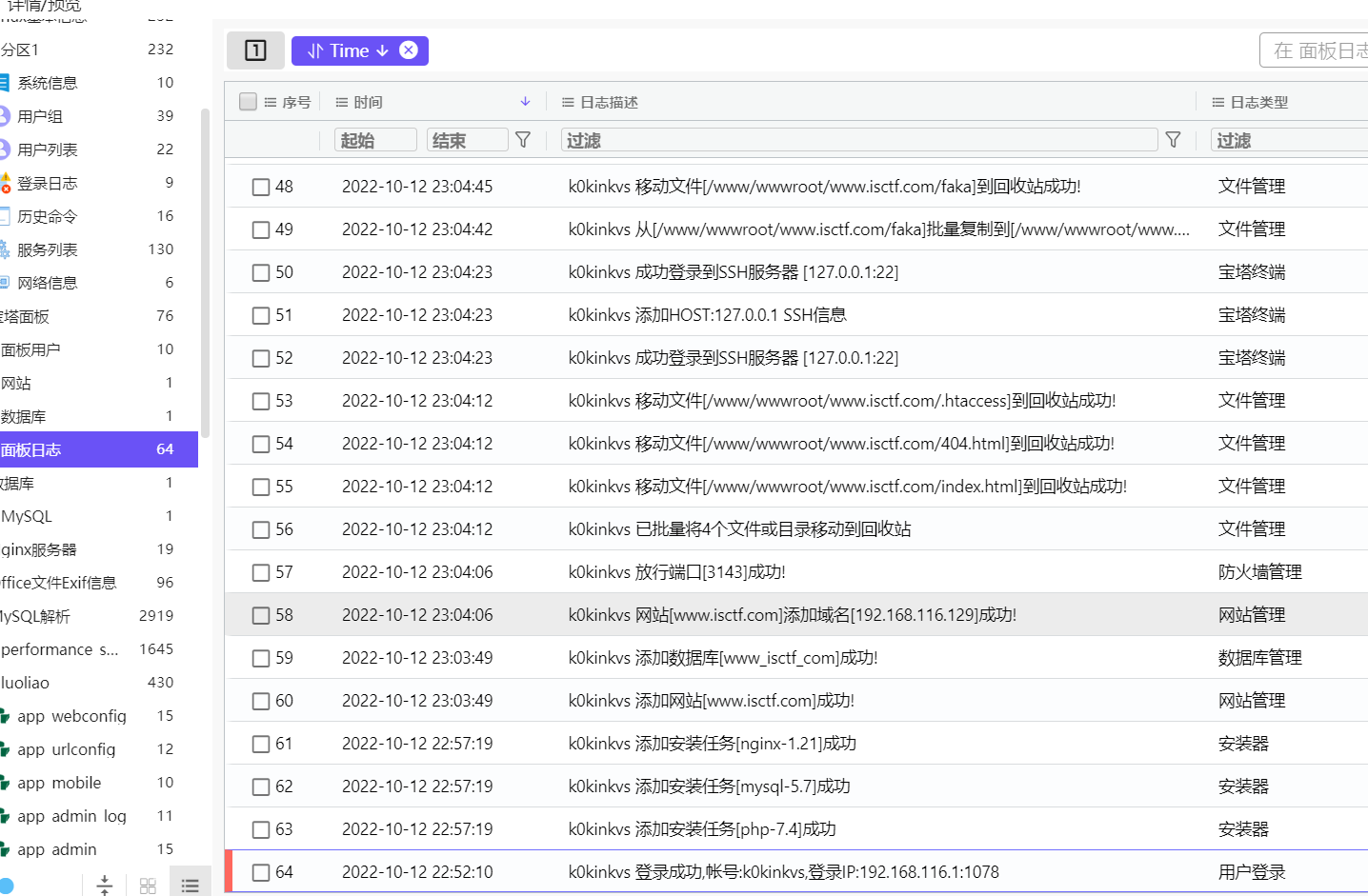Click the time column filter funnel icon
1368x896 pixels.
(x=523, y=140)
